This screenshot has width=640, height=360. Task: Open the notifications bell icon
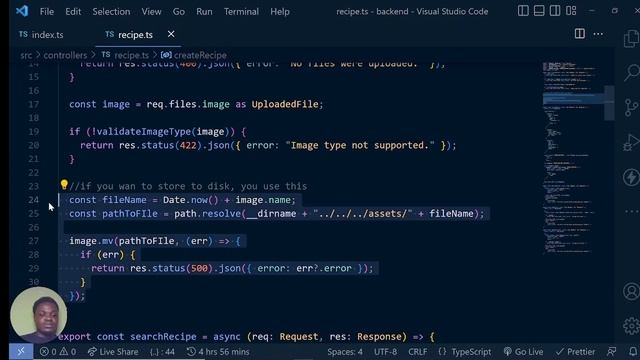click(x=633, y=351)
